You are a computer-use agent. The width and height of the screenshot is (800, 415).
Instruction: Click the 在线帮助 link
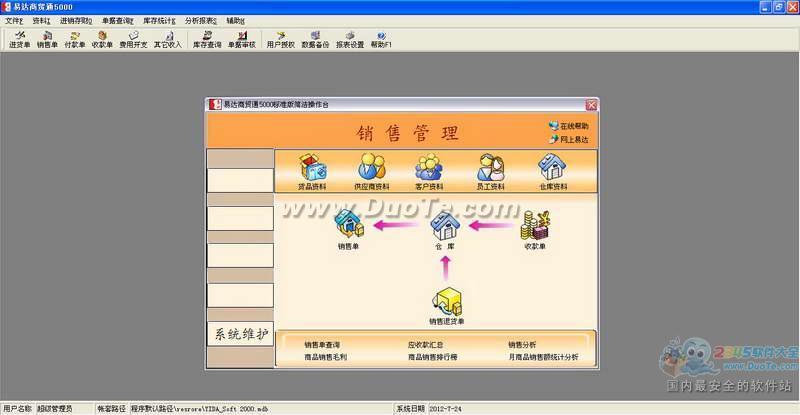click(x=568, y=126)
